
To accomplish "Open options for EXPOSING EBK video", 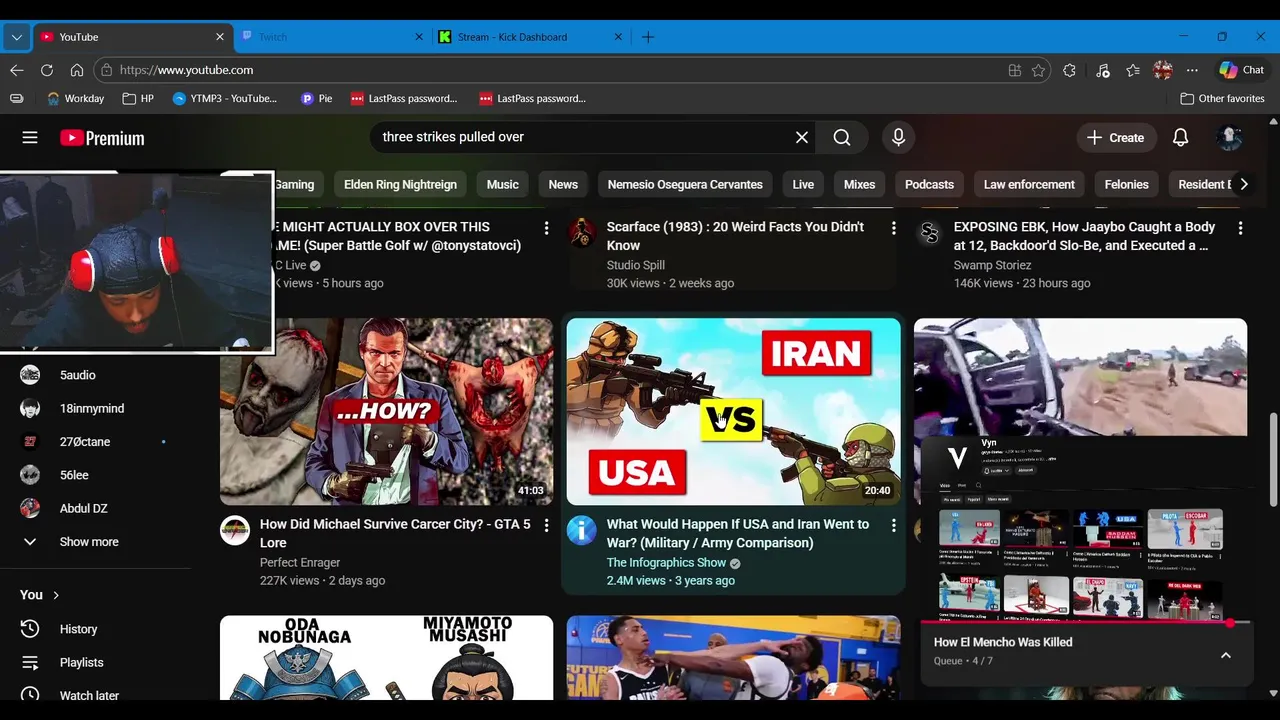I will (1240, 228).
